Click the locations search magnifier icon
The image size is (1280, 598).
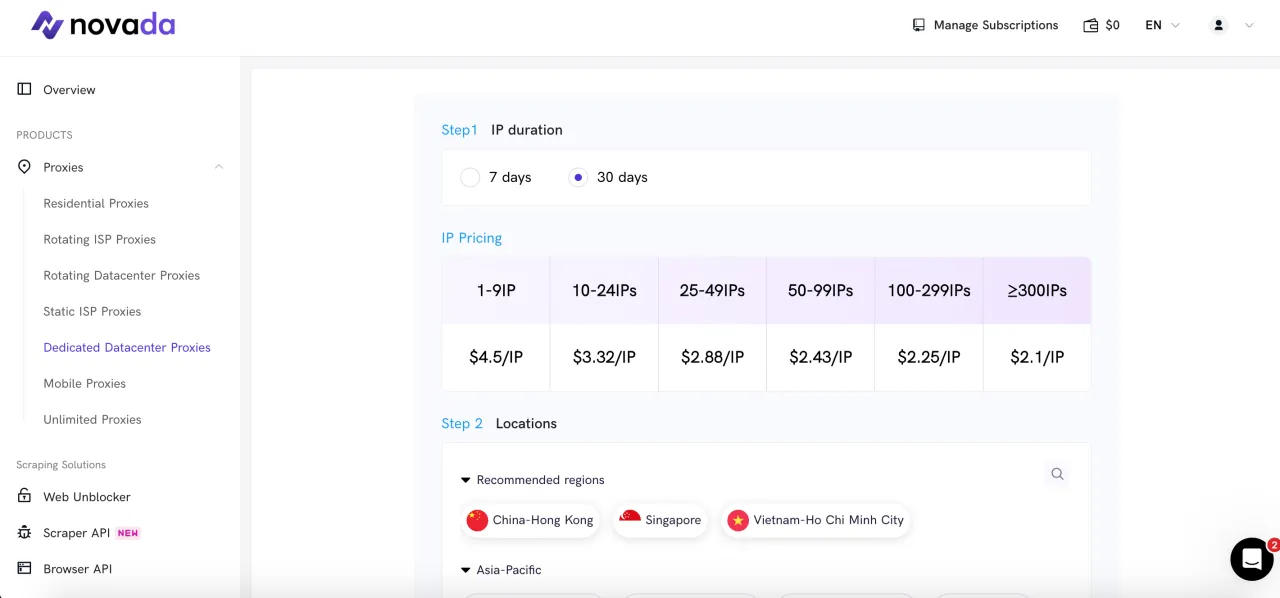(1057, 474)
